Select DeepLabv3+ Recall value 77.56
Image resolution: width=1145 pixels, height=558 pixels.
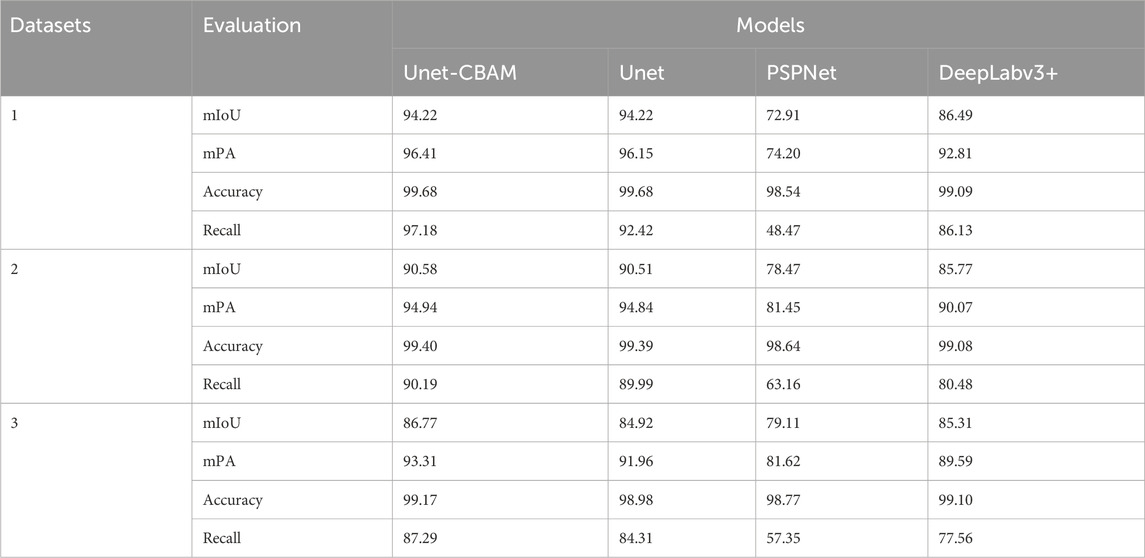pyautogui.click(x=955, y=538)
